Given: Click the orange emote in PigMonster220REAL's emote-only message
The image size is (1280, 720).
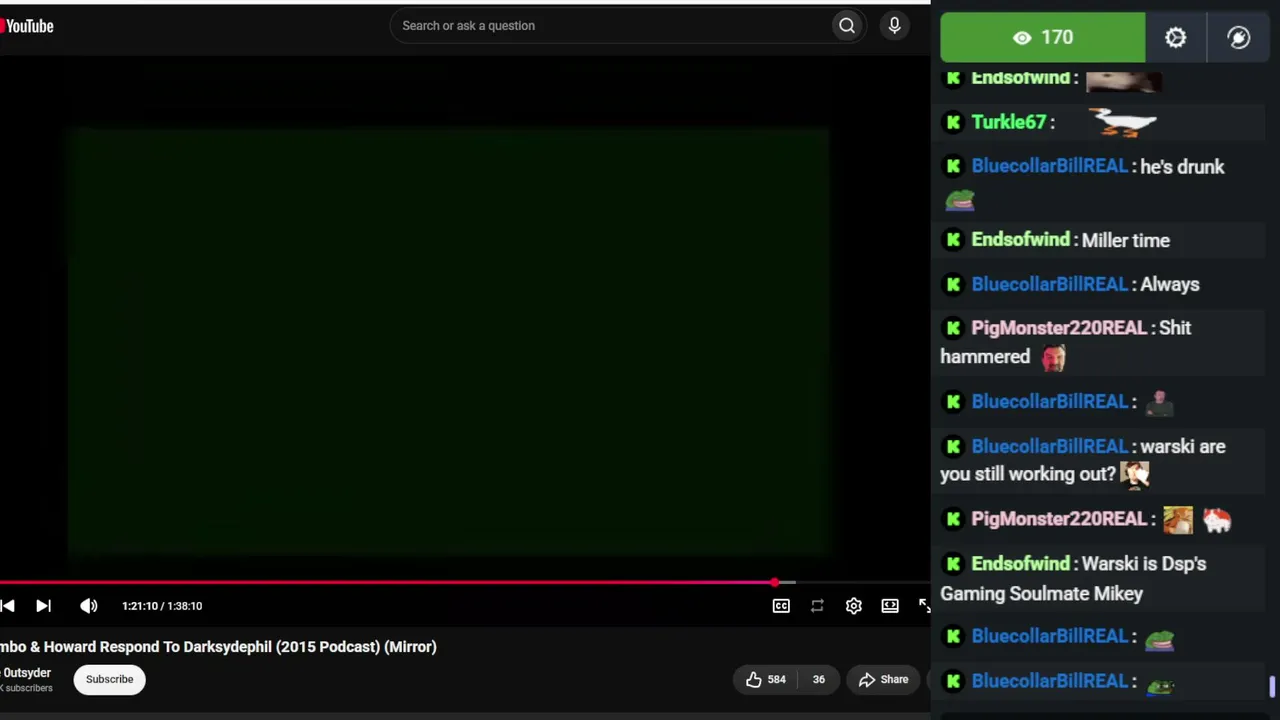Looking at the screenshot, I should [1178, 519].
